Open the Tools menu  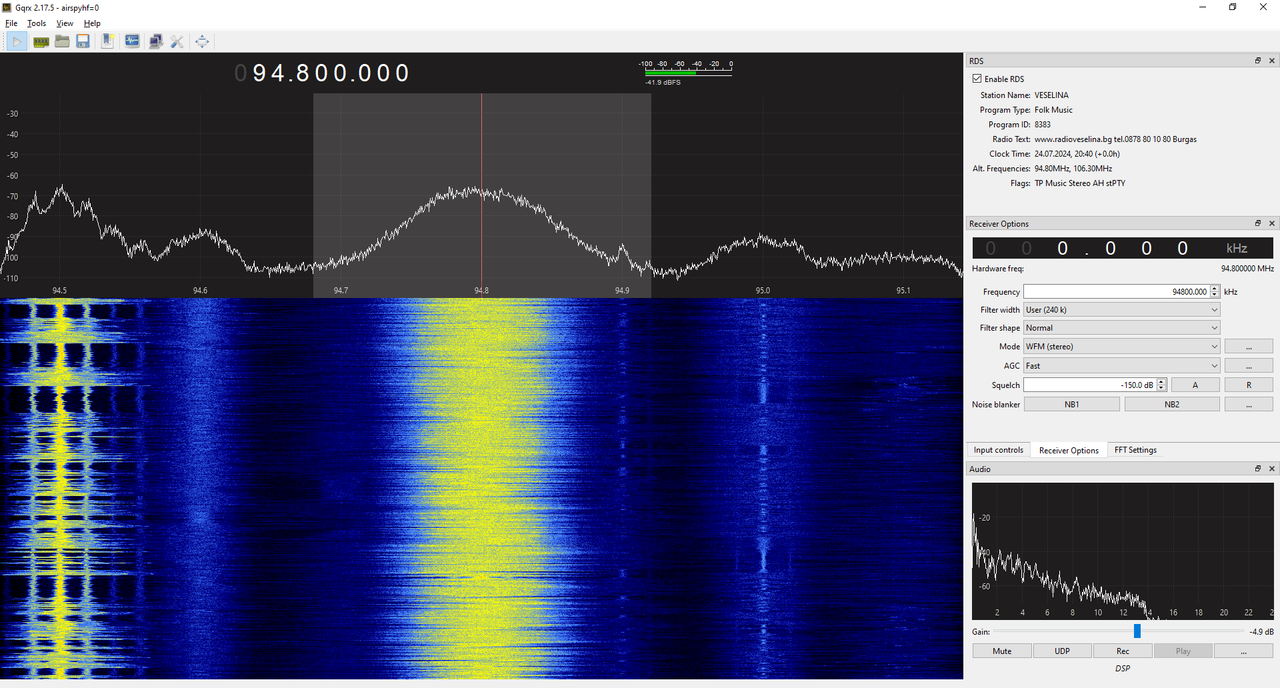pos(36,23)
